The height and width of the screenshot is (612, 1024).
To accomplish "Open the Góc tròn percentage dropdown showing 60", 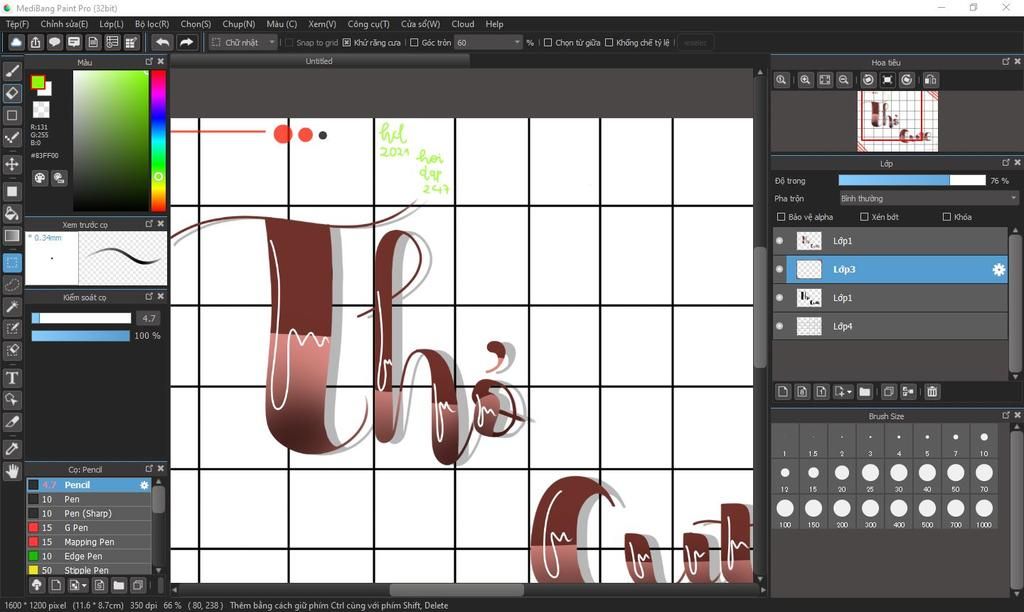I will (488, 42).
